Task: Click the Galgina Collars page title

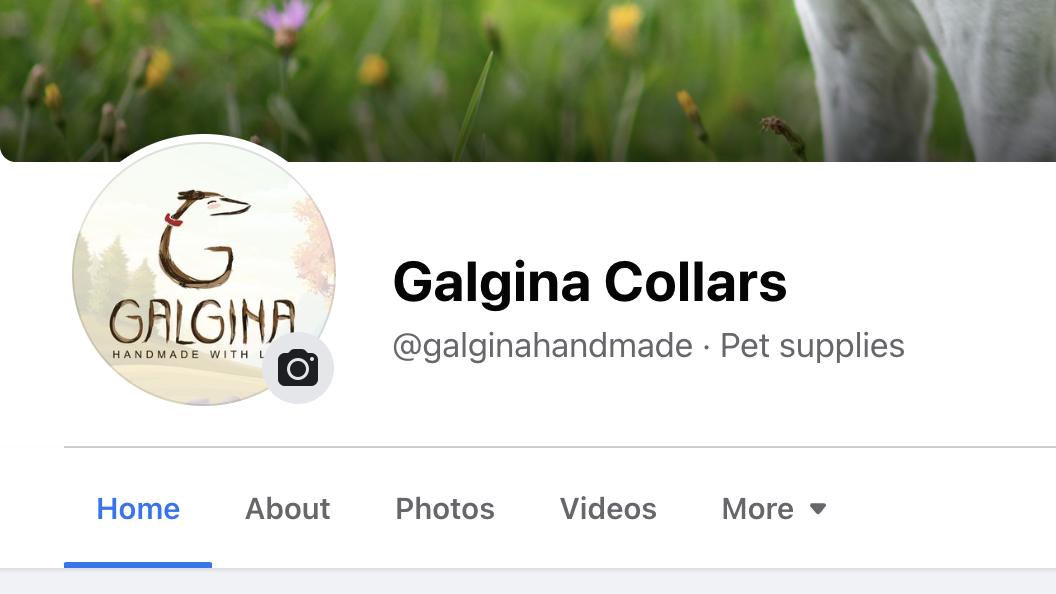Action: coord(590,283)
